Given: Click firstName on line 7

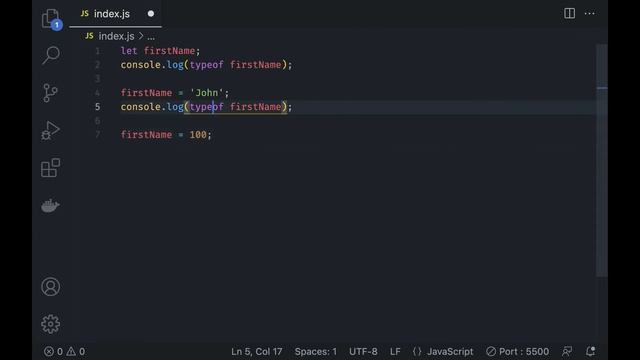Looking at the screenshot, I should (146, 135).
